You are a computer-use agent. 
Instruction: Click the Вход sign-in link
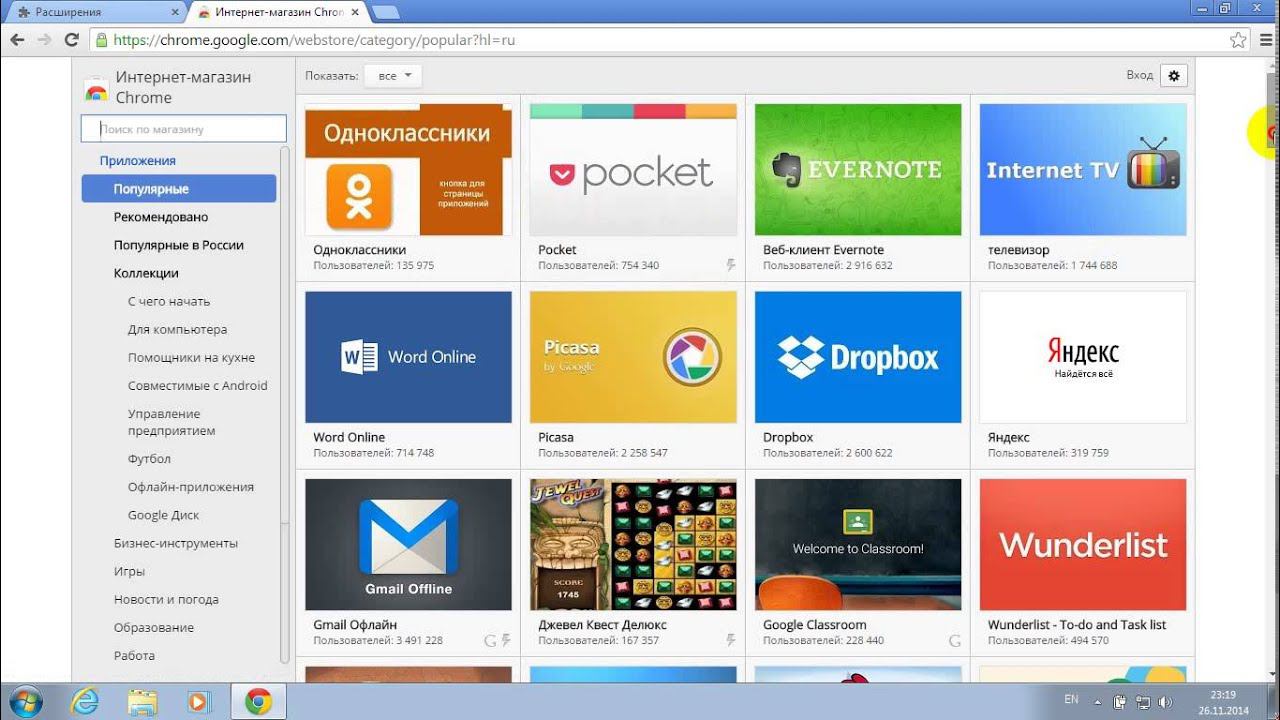(1139, 75)
